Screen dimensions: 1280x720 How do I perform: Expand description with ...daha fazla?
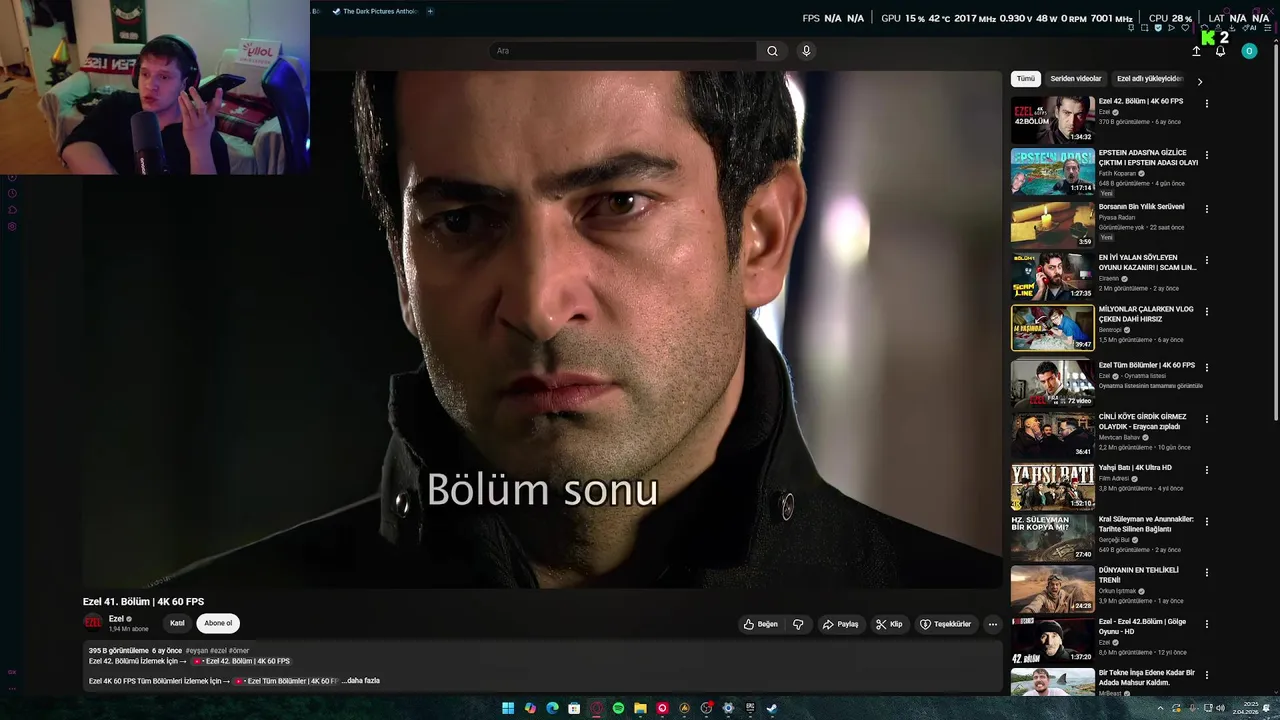[360, 681]
